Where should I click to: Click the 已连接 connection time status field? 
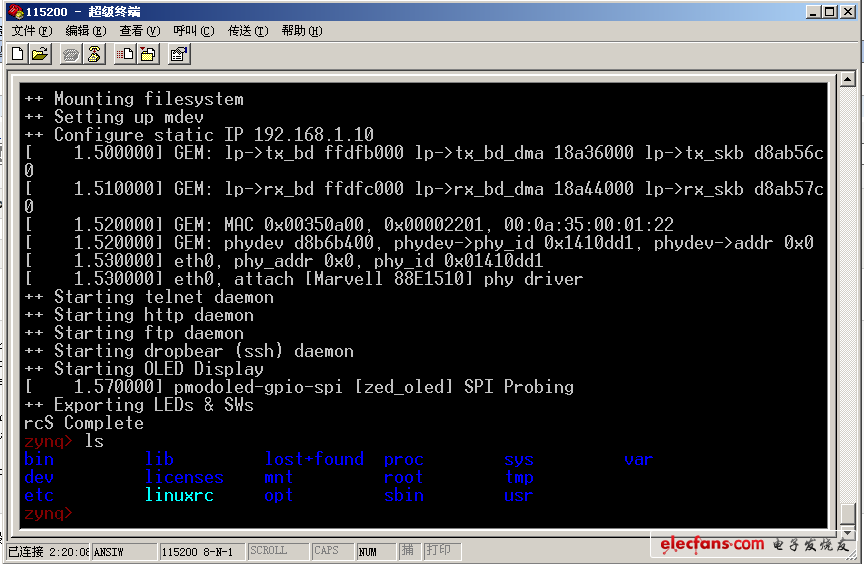coord(47,551)
